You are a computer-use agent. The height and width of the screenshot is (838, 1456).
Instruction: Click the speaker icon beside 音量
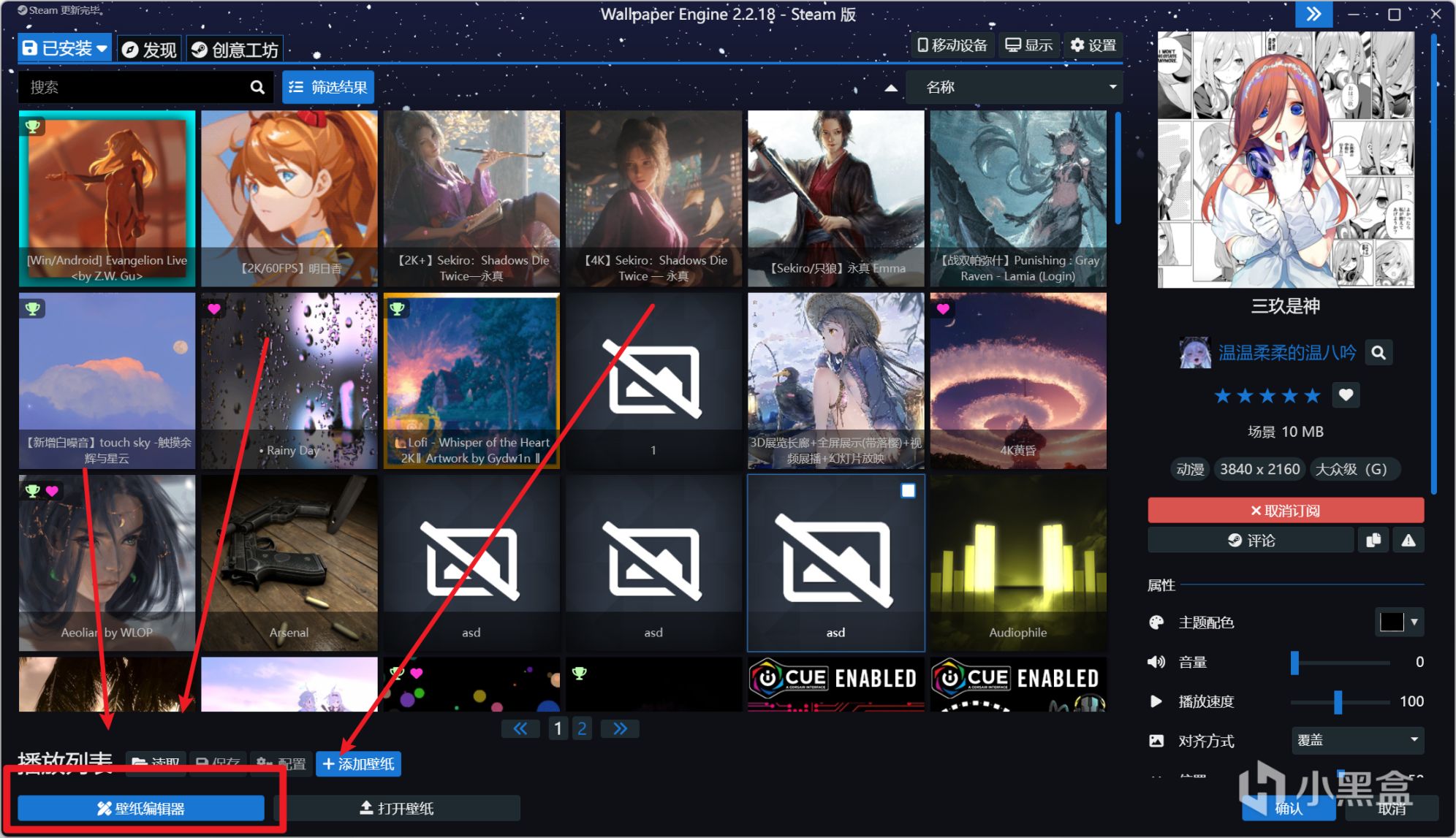click(1156, 662)
